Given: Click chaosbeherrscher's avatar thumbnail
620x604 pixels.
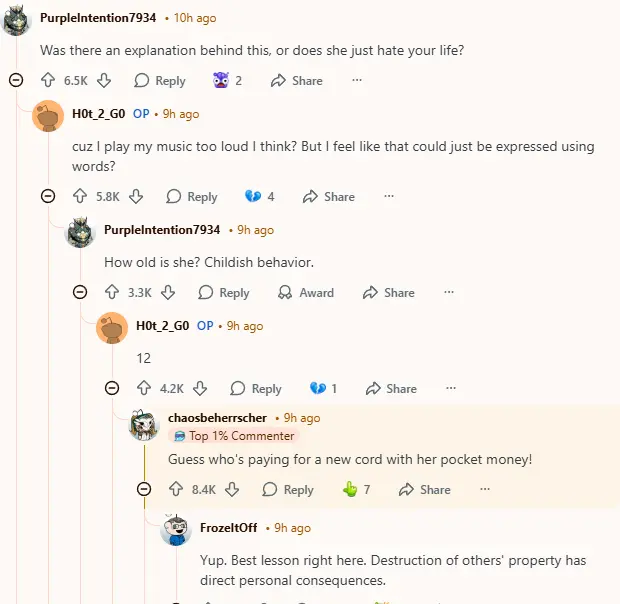Looking at the screenshot, I should 145,426.
